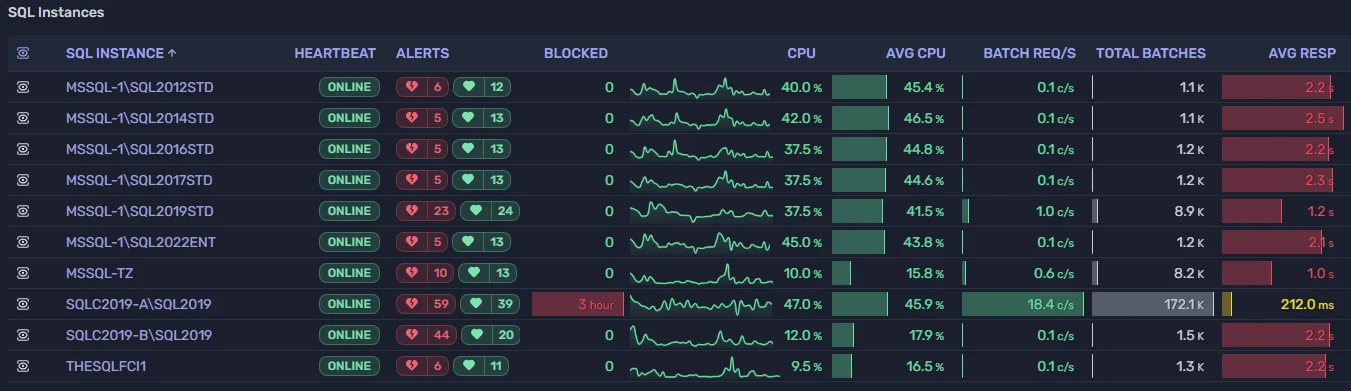This screenshot has height=391, width=1351.
Task: Open the MSSQL-1\SQL2017STD instance
Action: coord(139,180)
